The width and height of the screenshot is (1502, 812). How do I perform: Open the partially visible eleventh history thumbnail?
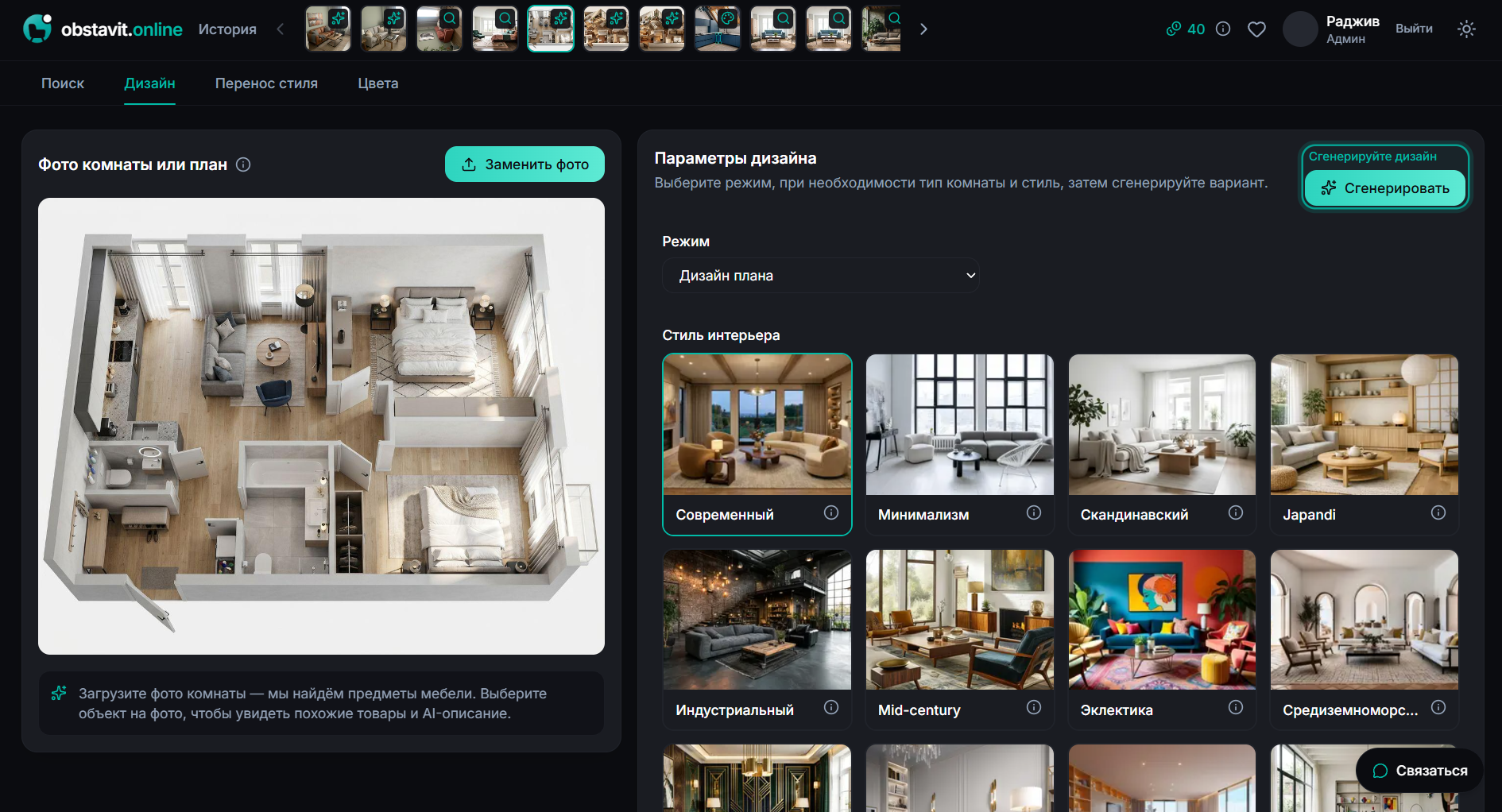click(881, 29)
